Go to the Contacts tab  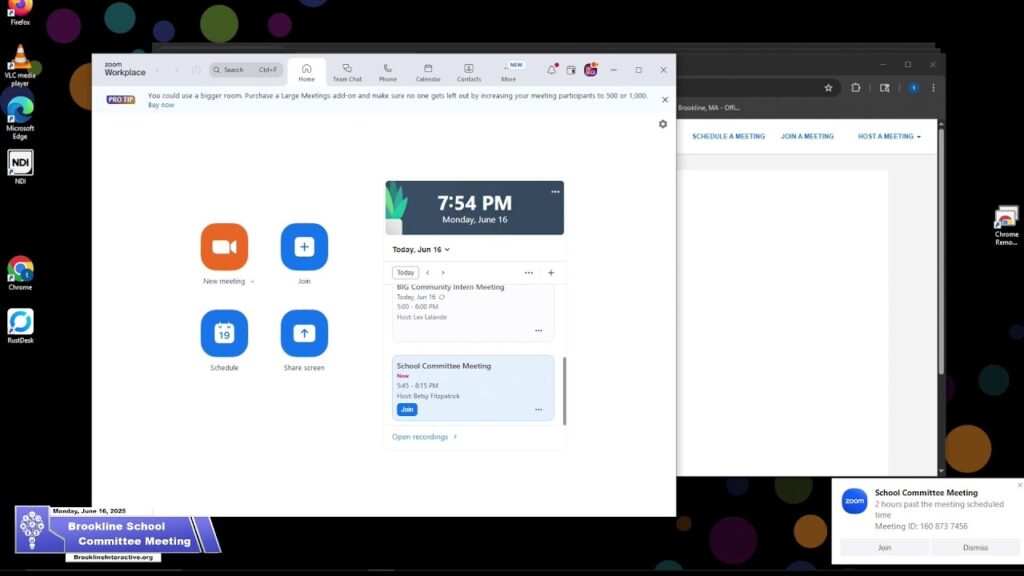(468, 72)
